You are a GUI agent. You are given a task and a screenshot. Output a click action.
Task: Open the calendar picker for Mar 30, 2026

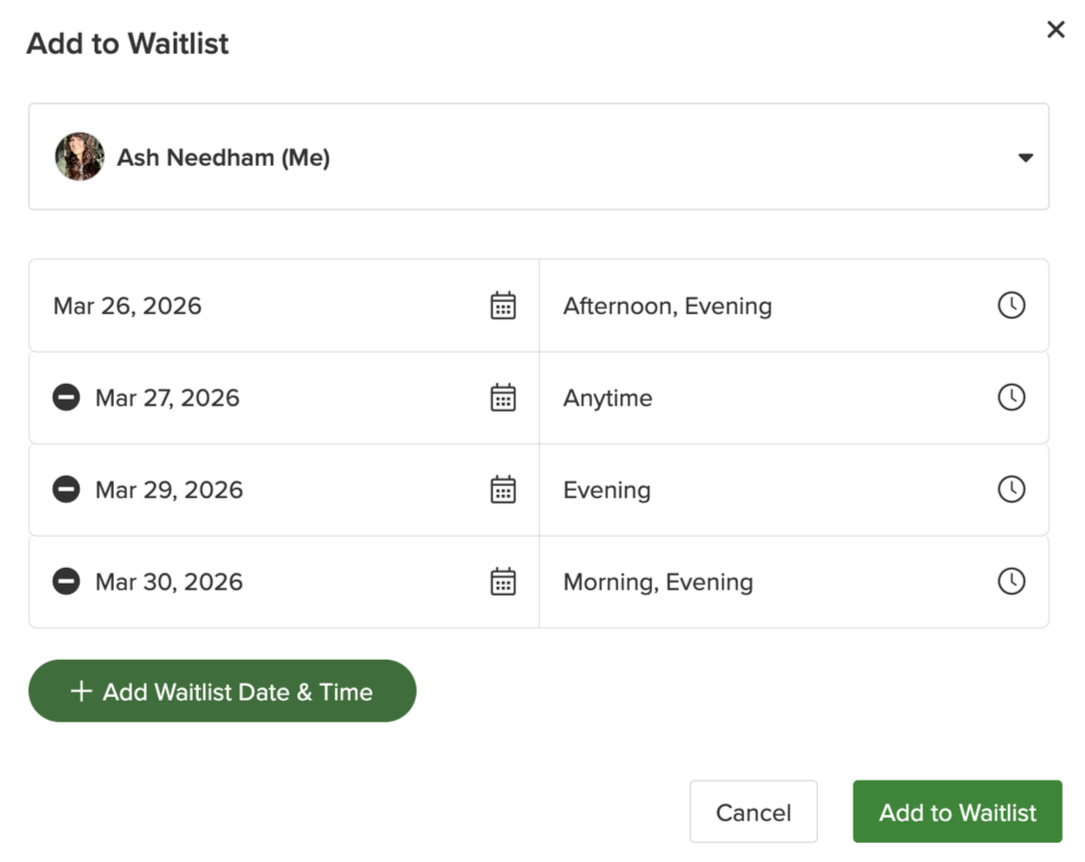click(503, 581)
